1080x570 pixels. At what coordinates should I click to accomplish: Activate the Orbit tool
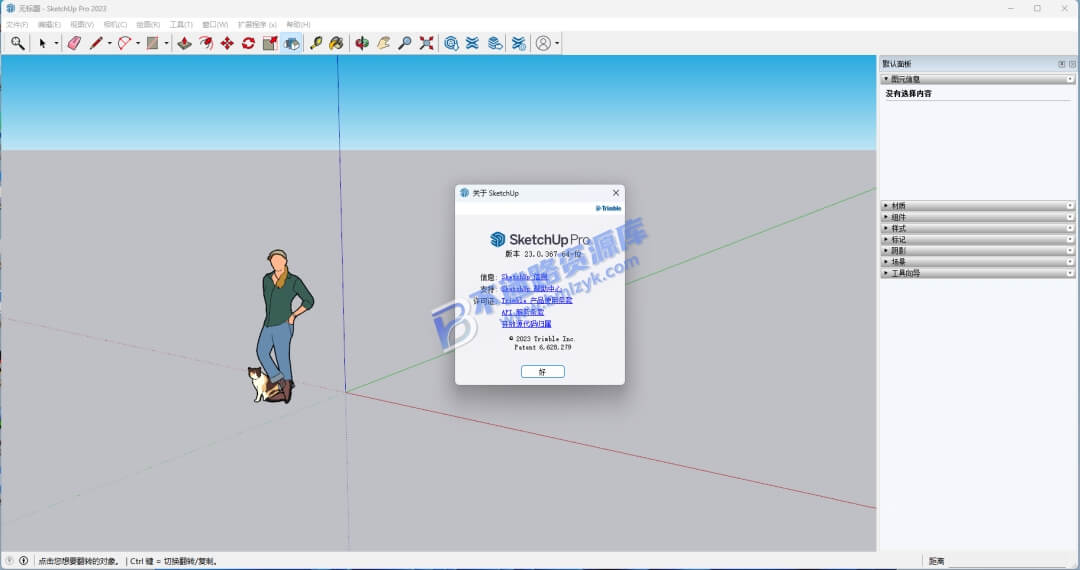pyautogui.click(x=362, y=43)
